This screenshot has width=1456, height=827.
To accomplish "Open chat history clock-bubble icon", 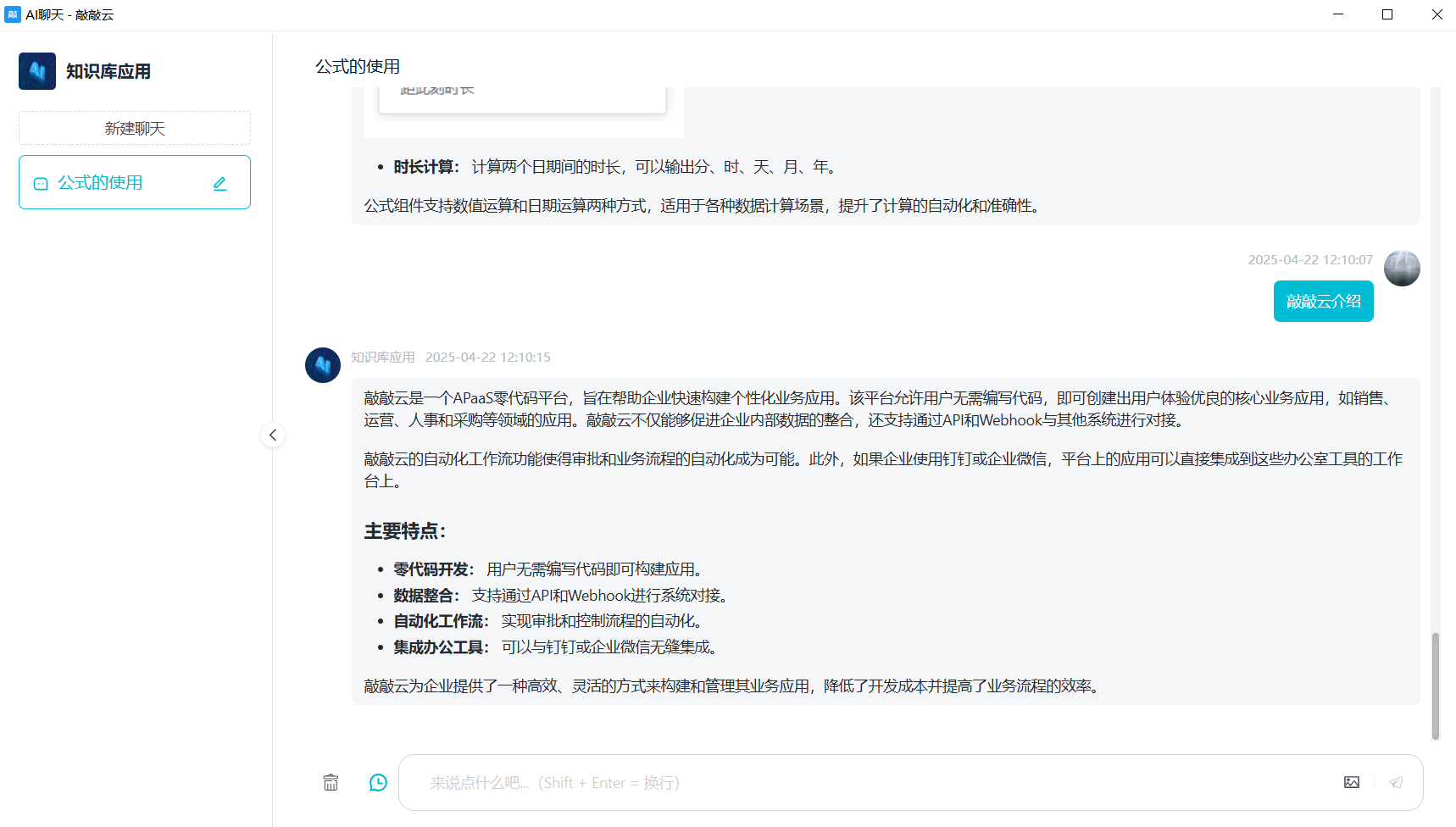I will [378, 782].
